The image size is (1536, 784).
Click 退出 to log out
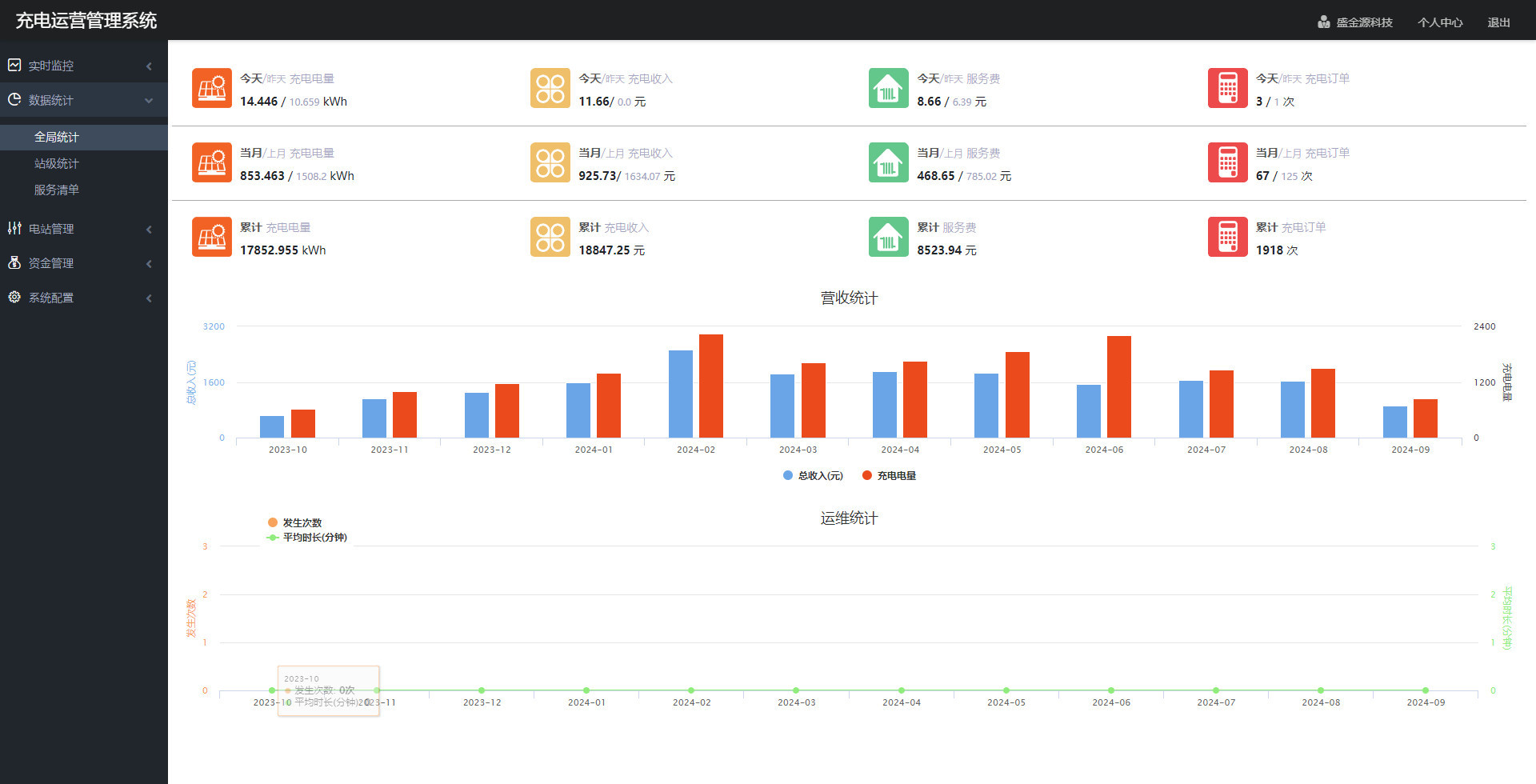(1498, 22)
